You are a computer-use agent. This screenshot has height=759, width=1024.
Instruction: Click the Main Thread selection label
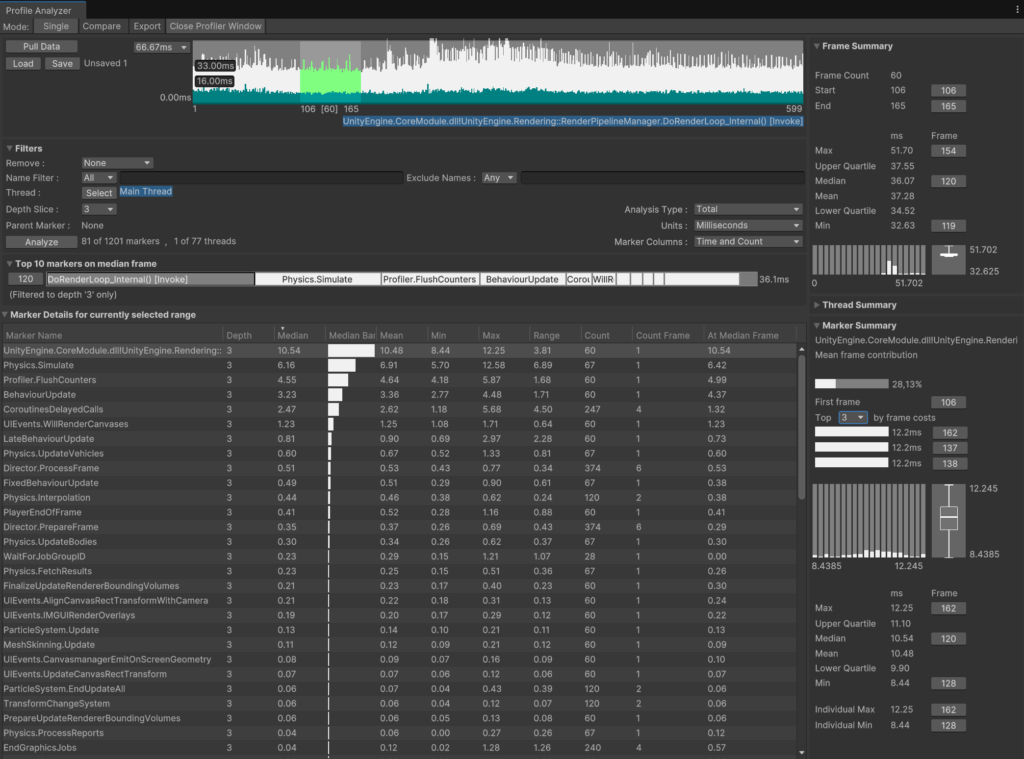pos(146,191)
